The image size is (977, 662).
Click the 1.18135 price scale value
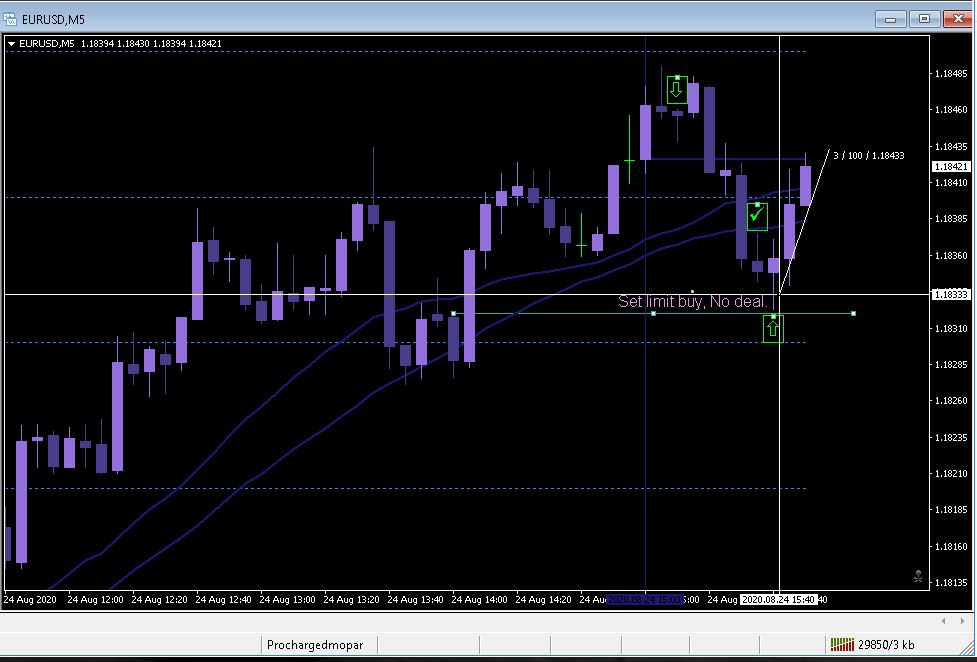(951, 583)
